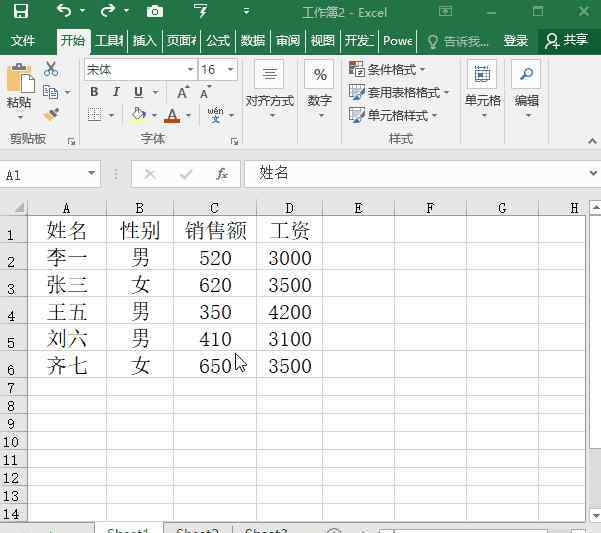Switch to the 视图 View tab
Image resolution: width=601 pixels, height=533 pixels.
pyautogui.click(x=323, y=40)
